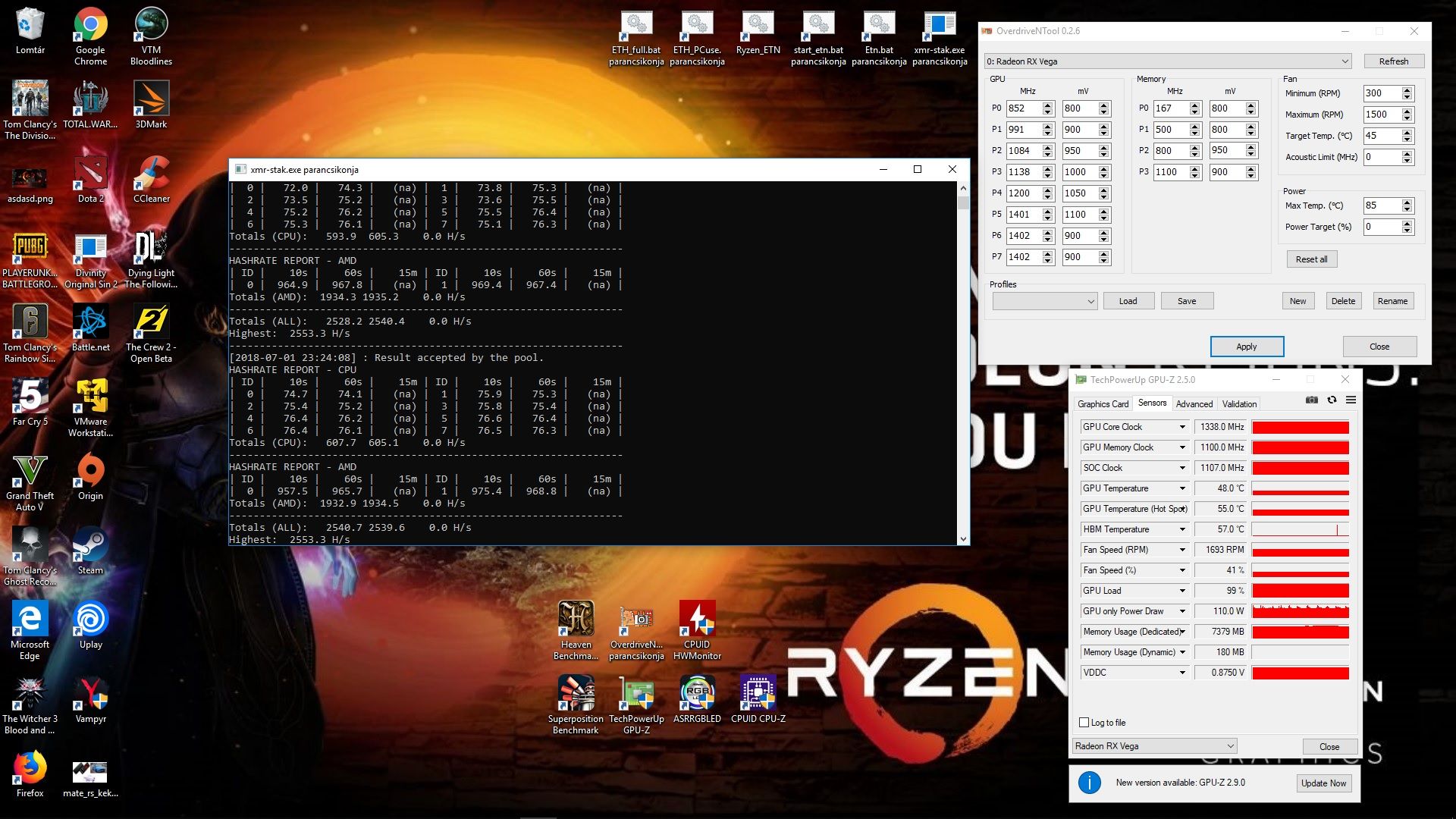This screenshot has height=819, width=1456.
Task: Click Memory P3 MHz field showing 1100
Action: pyautogui.click(x=1170, y=172)
